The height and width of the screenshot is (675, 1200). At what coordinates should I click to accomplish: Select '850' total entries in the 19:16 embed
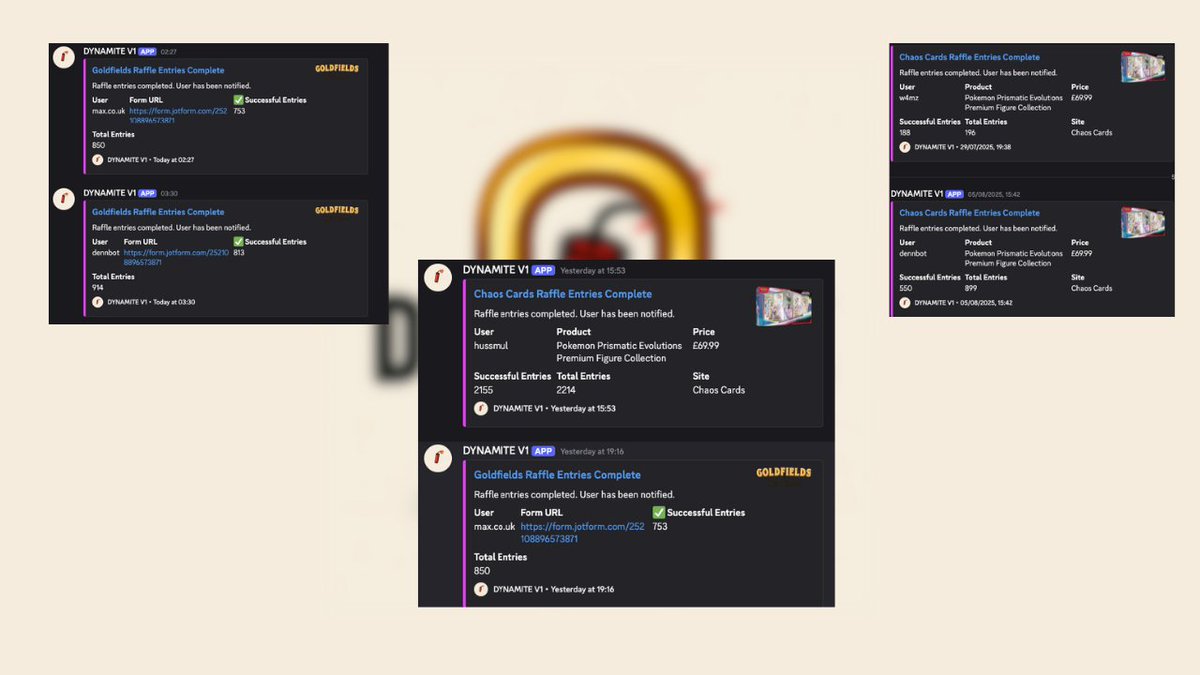point(483,571)
